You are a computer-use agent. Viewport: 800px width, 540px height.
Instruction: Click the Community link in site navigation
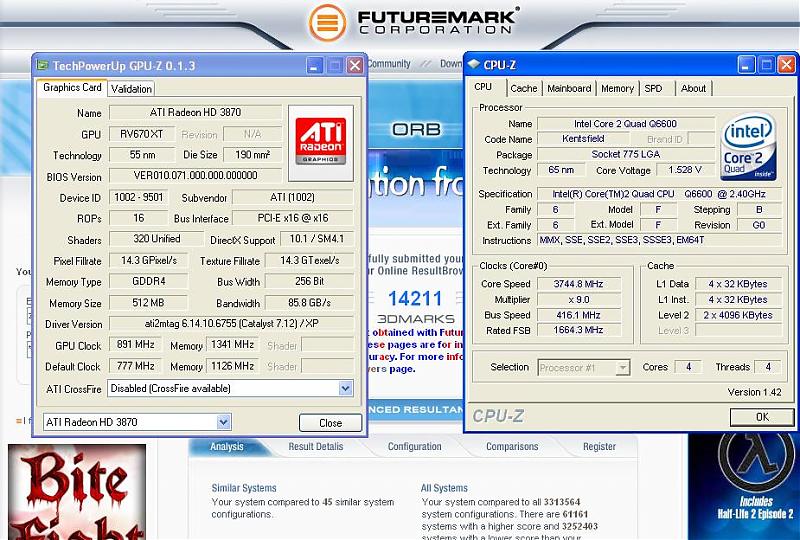pyautogui.click(x=389, y=64)
